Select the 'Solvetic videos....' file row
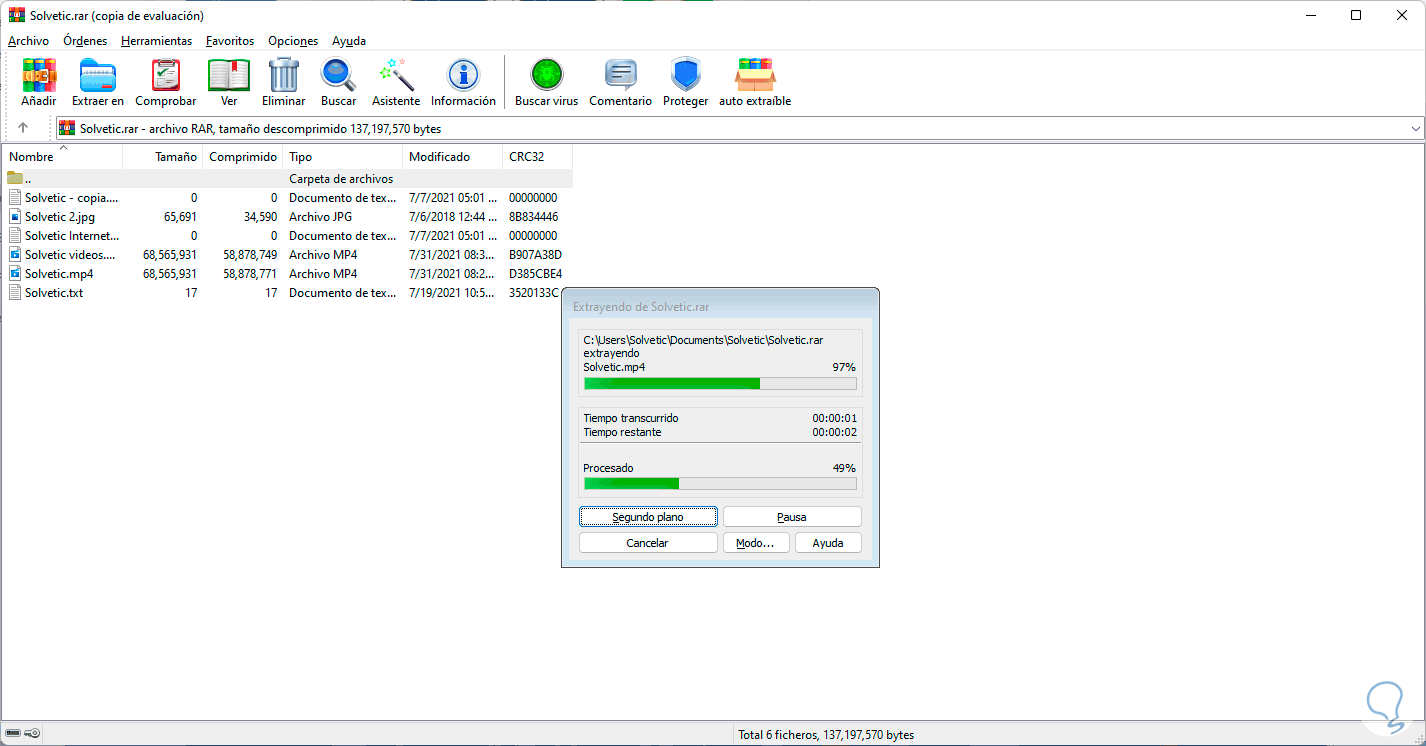Screen dimensions: 1426x746 click(287, 255)
